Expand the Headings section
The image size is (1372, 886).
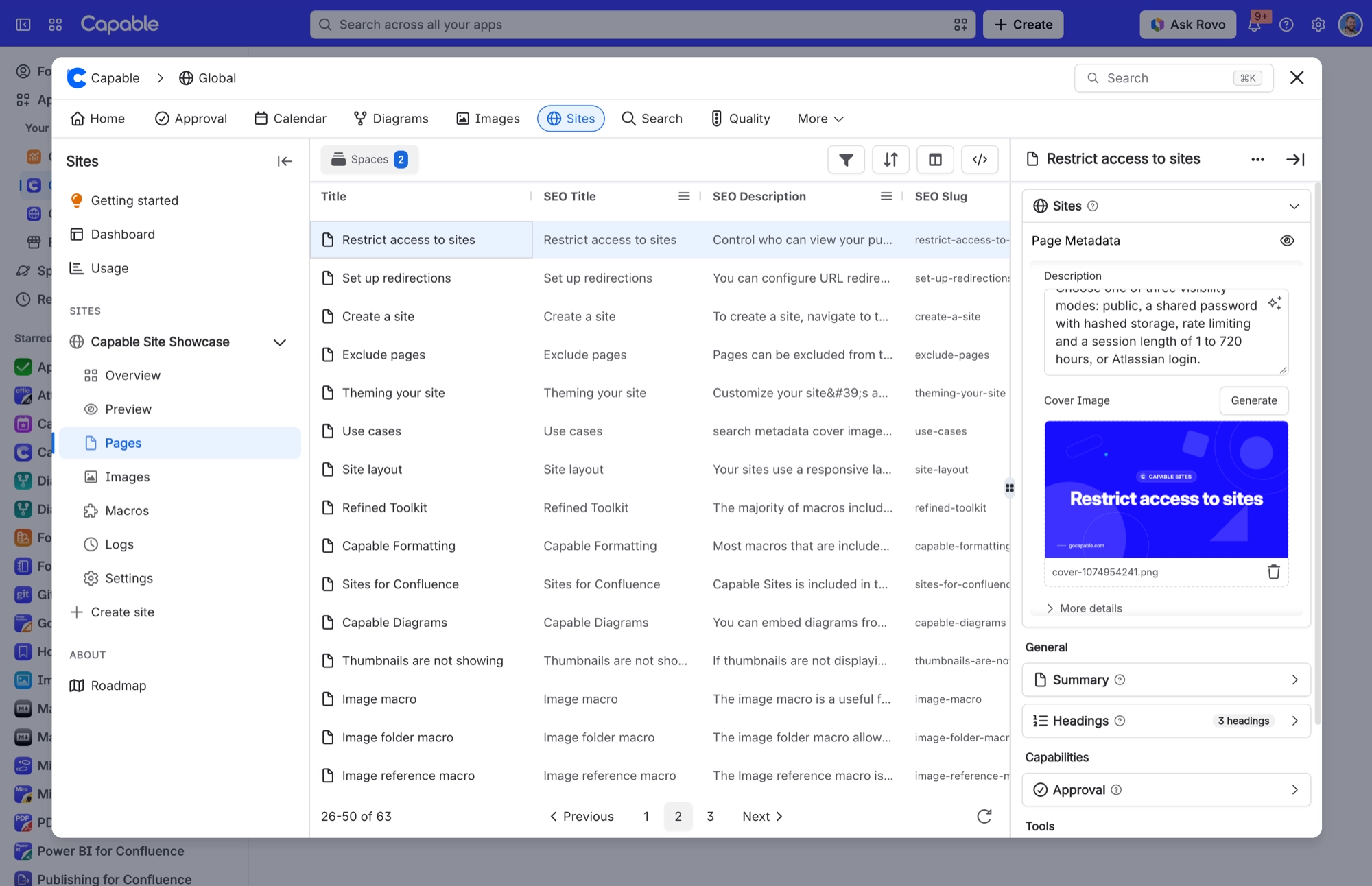pos(1166,721)
